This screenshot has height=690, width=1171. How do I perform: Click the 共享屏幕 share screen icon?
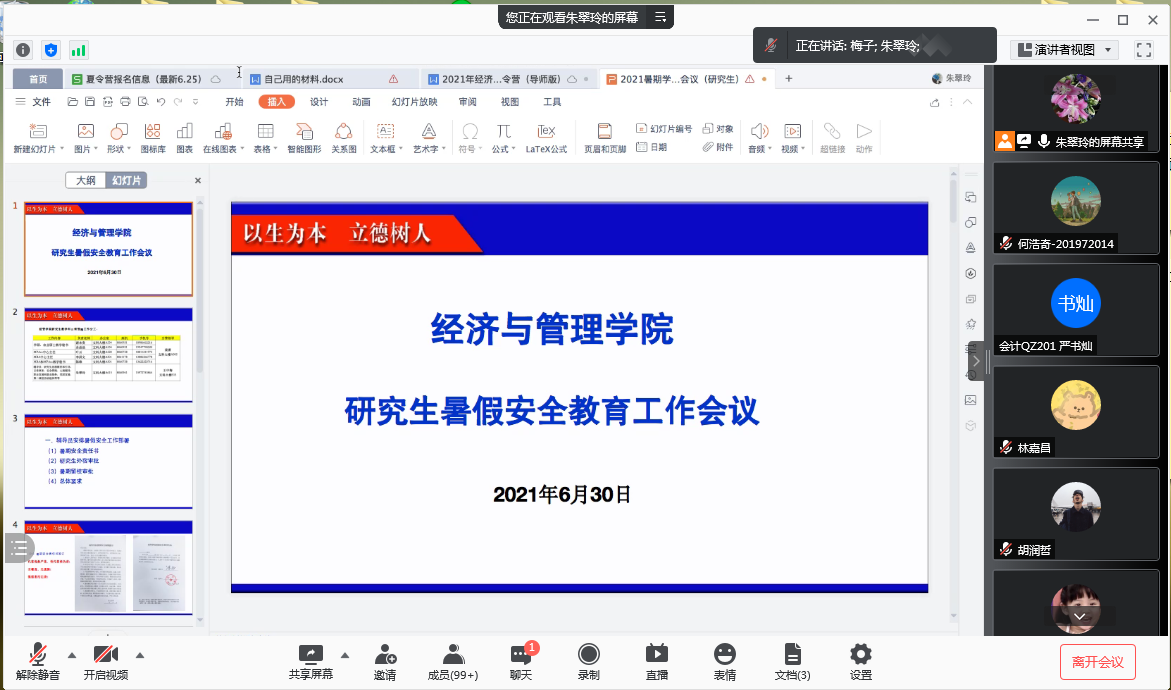point(311,655)
